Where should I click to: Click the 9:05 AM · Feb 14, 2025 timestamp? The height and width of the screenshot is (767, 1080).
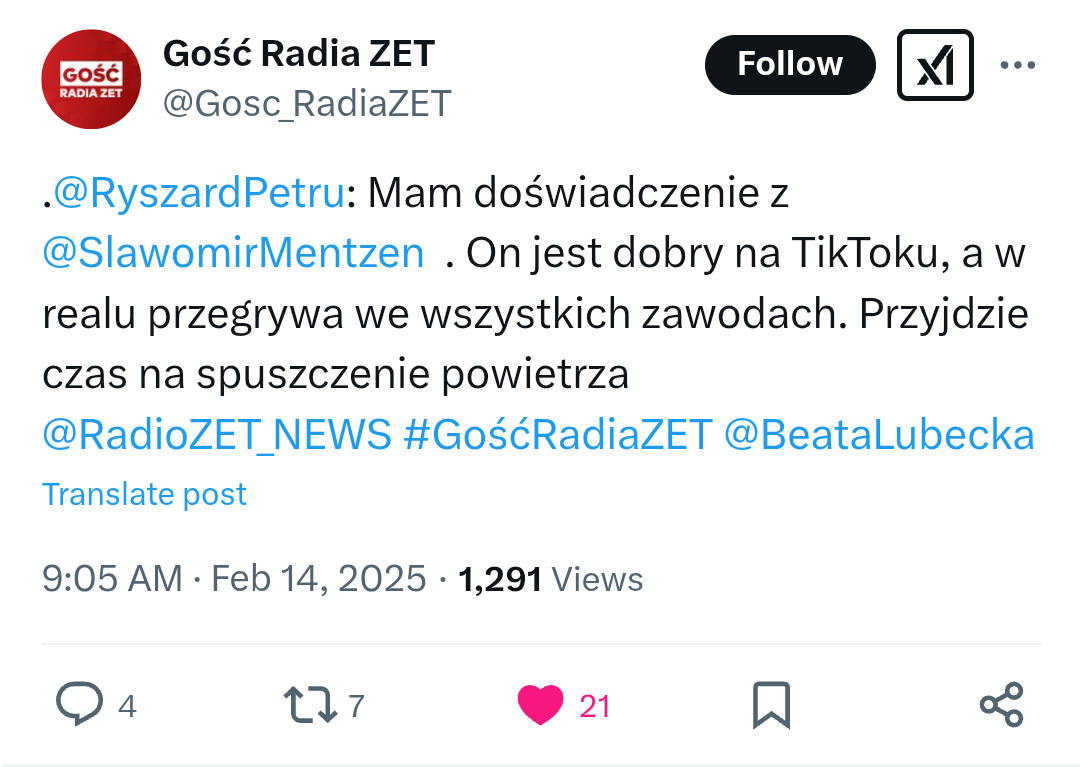point(234,579)
